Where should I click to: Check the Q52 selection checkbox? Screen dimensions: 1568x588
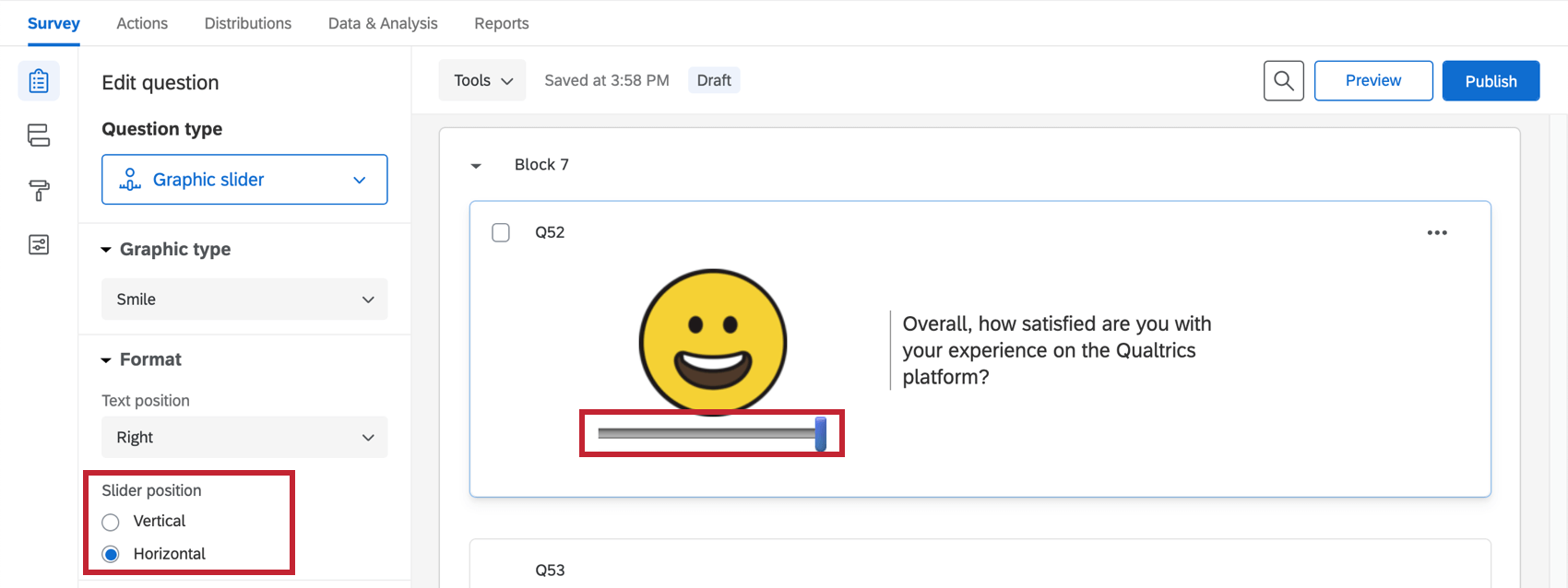(501, 232)
